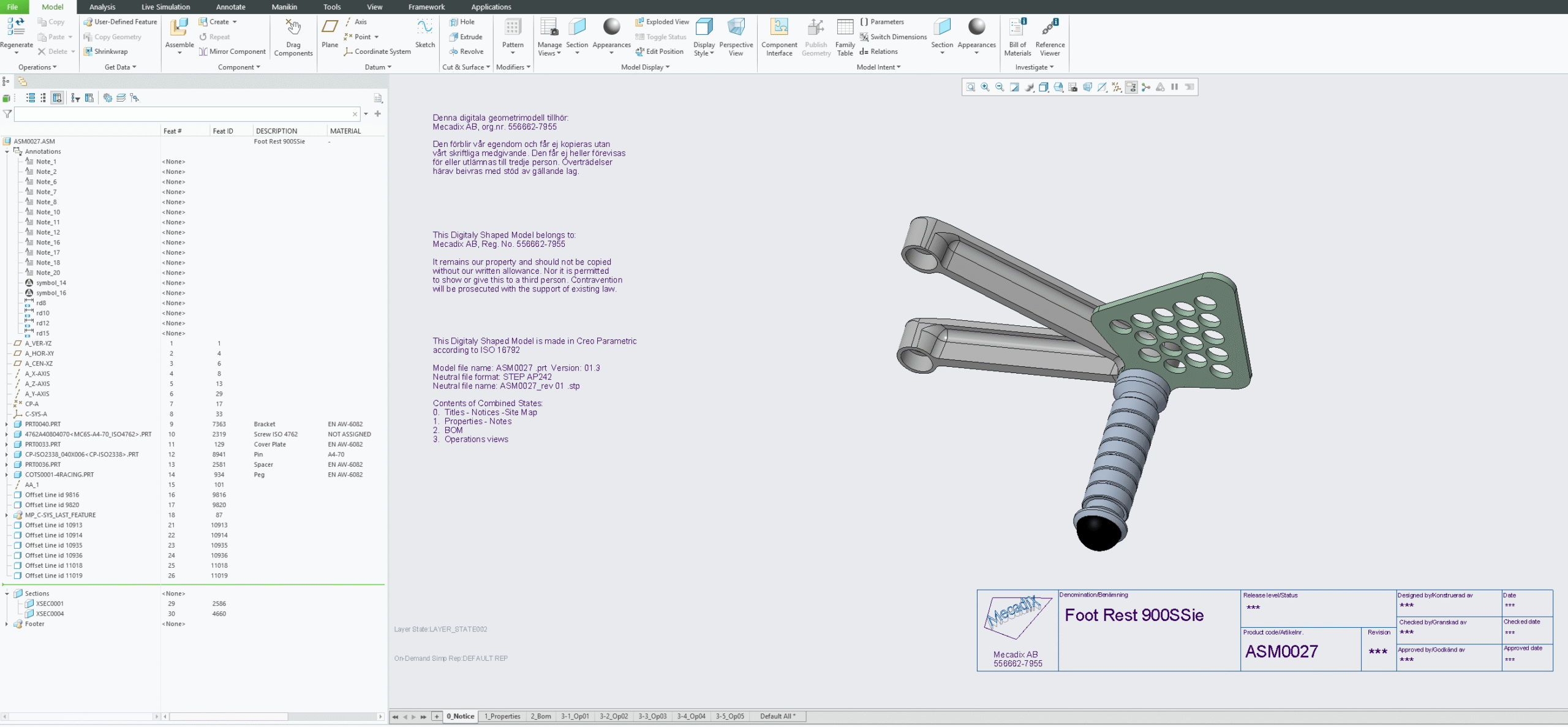Viewport: 1568px width, 727px height.
Task: Switch to the Annotate ribbon tab
Action: [x=230, y=7]
